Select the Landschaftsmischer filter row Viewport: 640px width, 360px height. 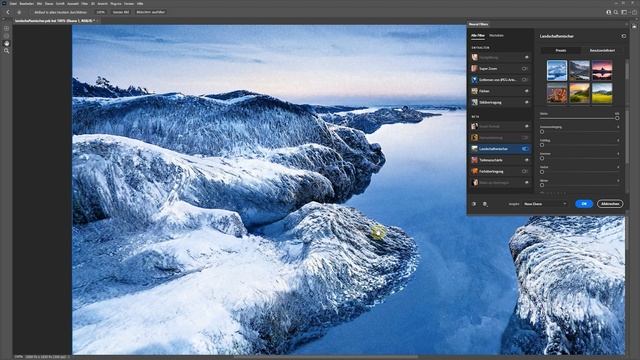500,149
